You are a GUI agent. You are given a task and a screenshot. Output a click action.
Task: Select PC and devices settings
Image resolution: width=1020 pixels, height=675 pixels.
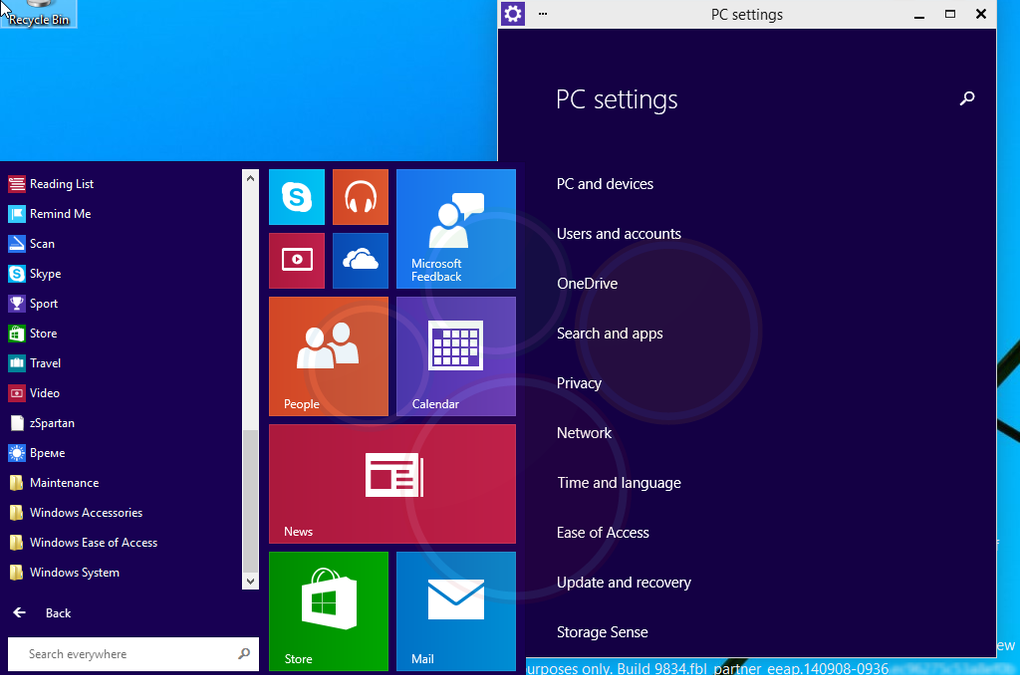[605, 184]
